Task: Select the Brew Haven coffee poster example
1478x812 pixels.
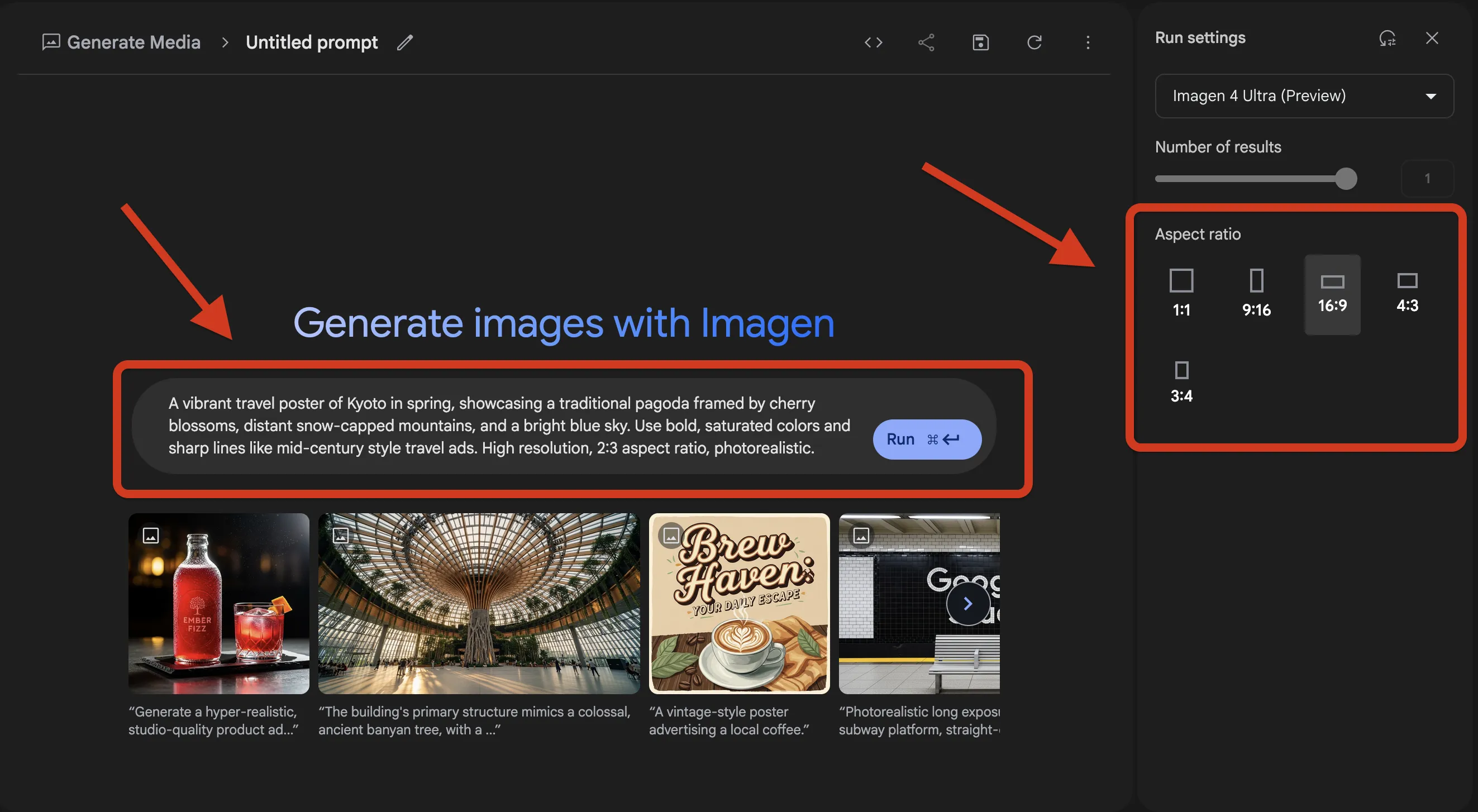Action: (738, 603)
